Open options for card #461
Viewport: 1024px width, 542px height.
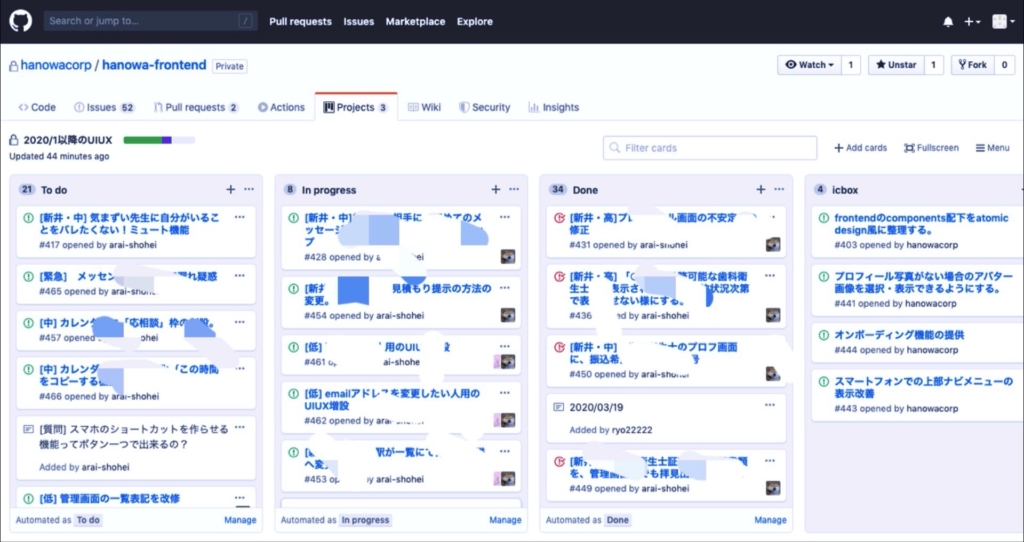505,346
